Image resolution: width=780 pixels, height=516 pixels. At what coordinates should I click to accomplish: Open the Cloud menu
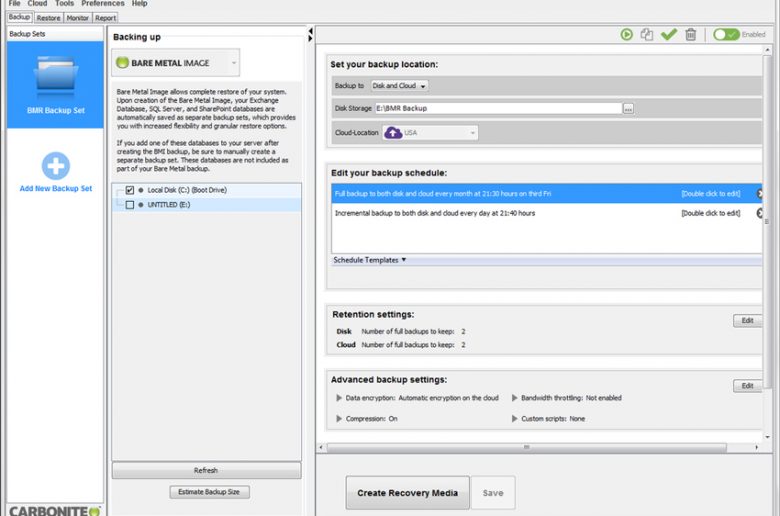click(37, 3)
